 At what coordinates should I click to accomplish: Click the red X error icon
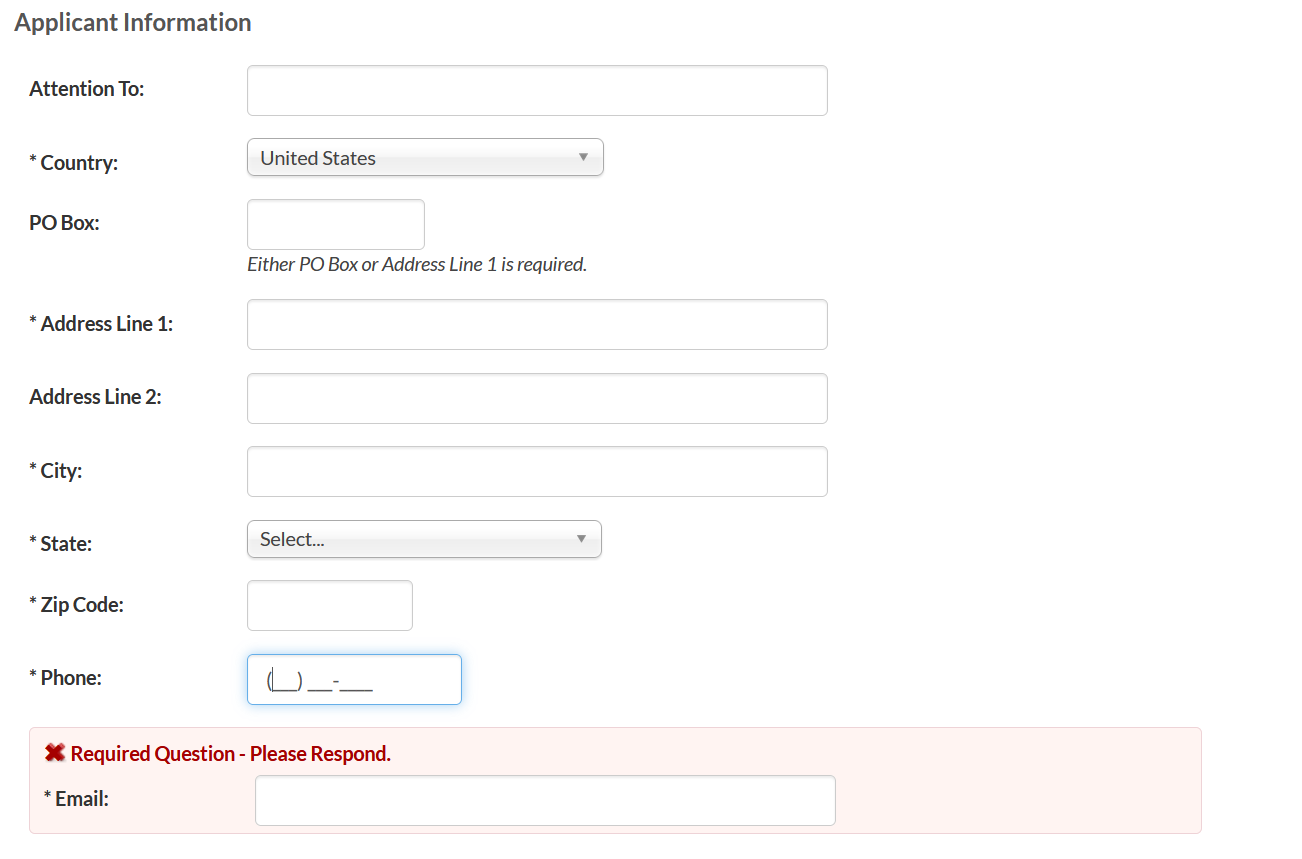(55, 753)
